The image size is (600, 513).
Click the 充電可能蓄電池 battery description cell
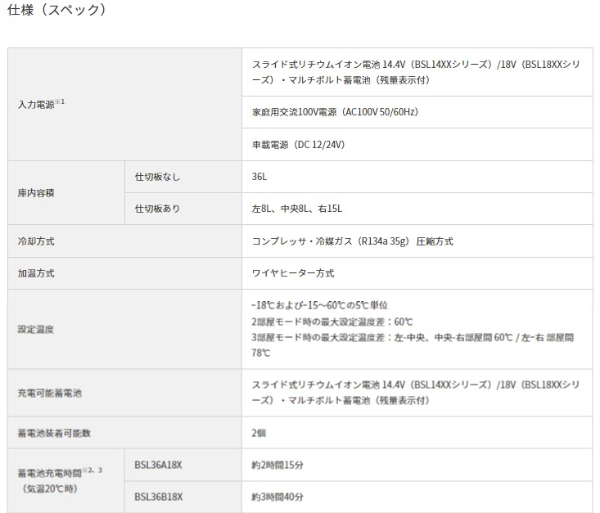pos(417,393)
